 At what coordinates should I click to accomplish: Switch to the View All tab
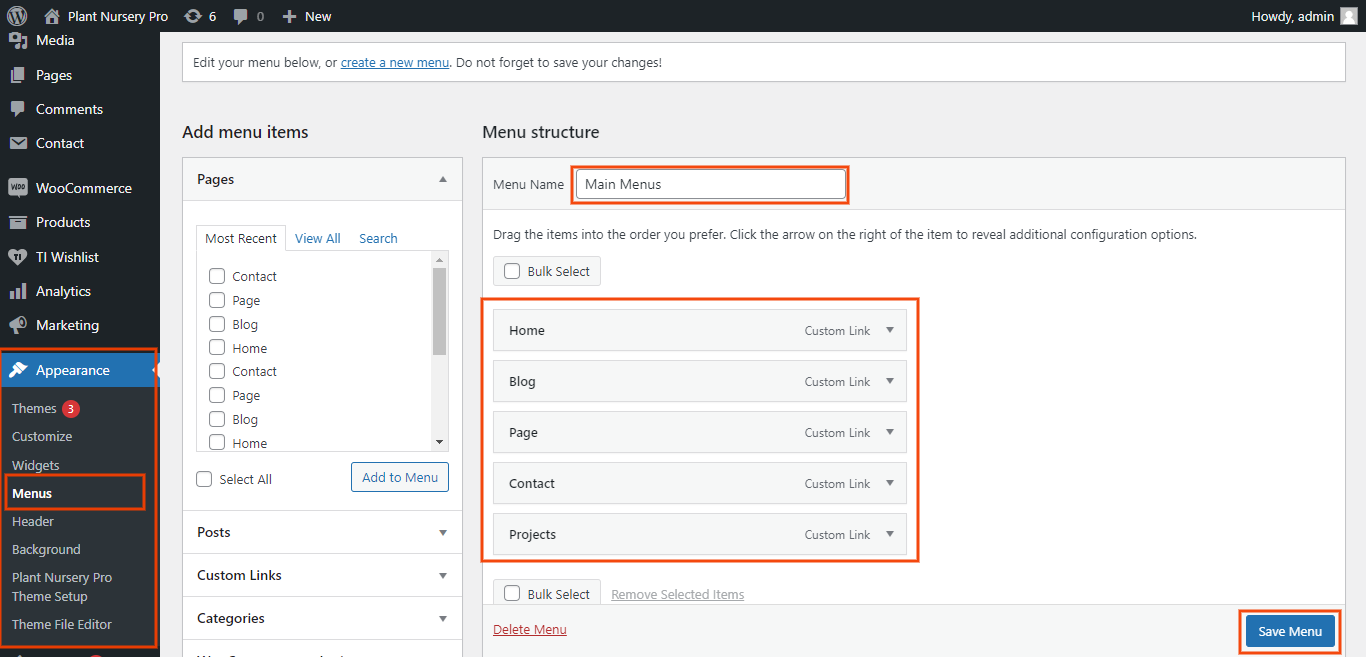point(317,238)
